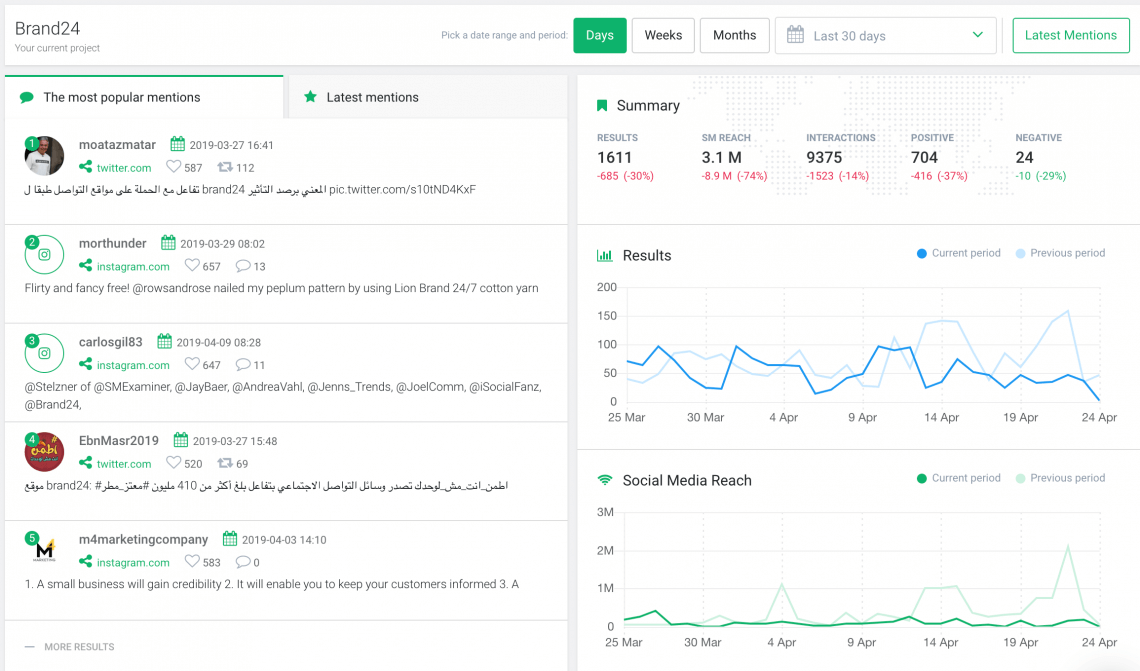Click the heart icon with 520 likes
The width and height of the screenshot is (1140, 671).
click(173, 462)
